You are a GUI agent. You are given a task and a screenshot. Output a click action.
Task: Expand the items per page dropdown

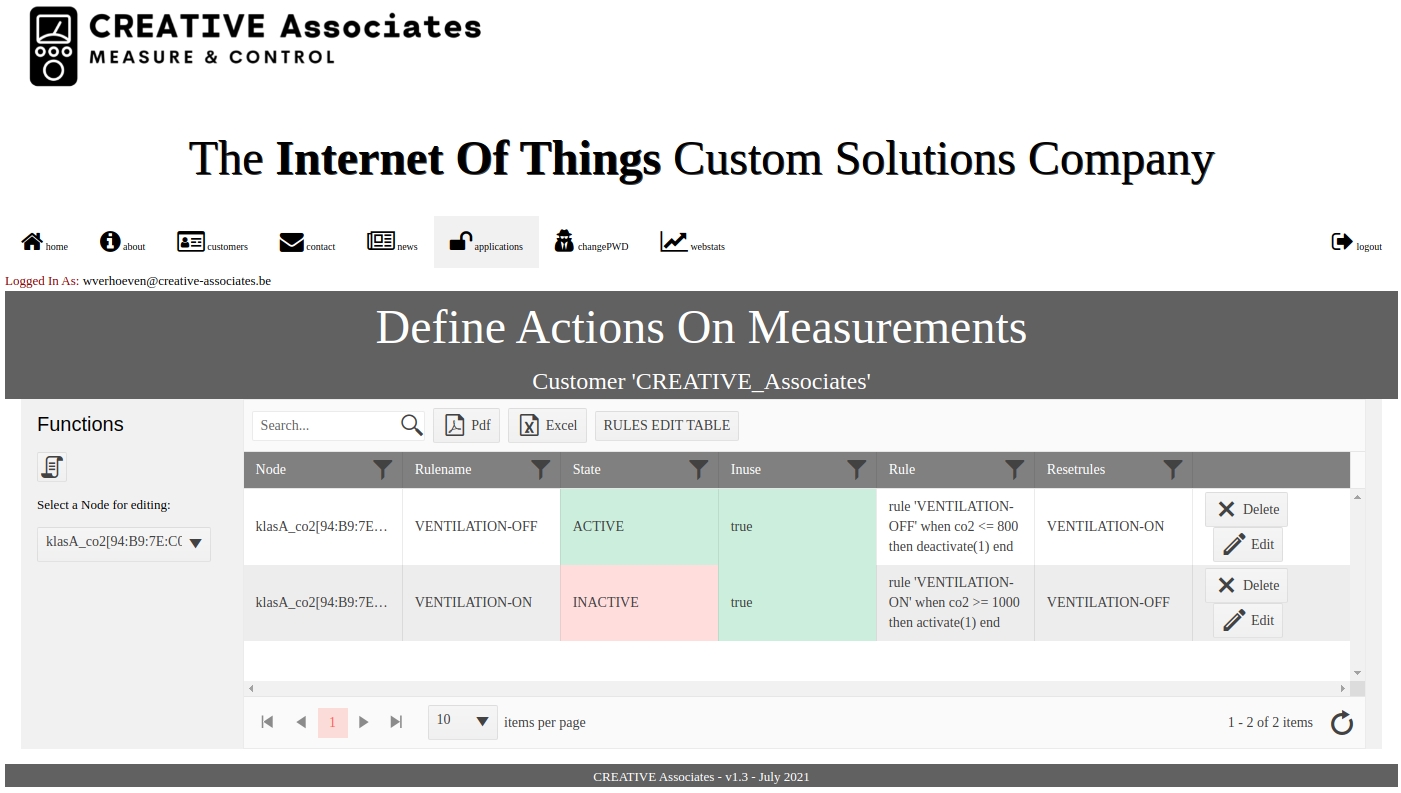point(482,721)
